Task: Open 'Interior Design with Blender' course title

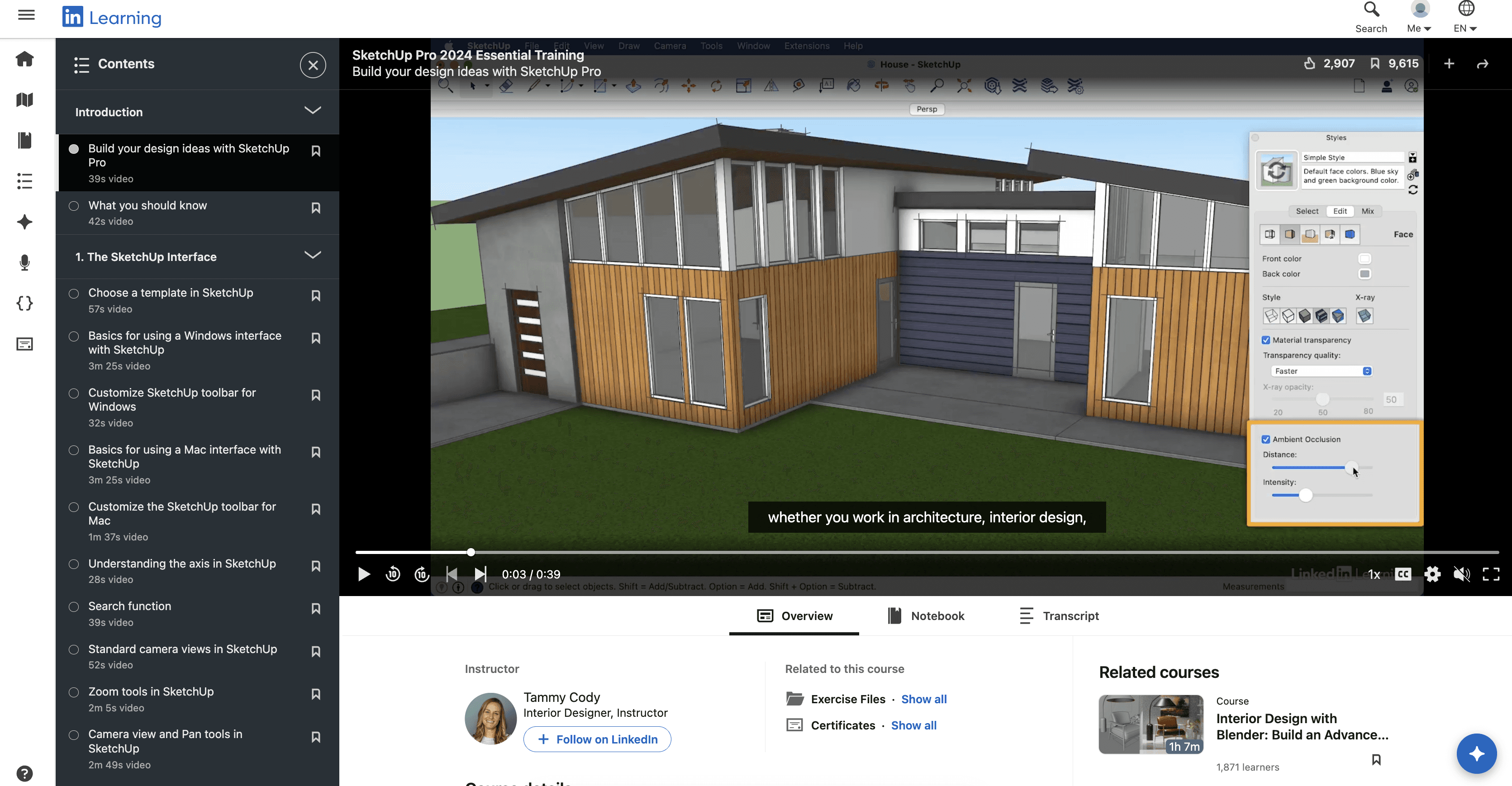Action: [1302, 726]
